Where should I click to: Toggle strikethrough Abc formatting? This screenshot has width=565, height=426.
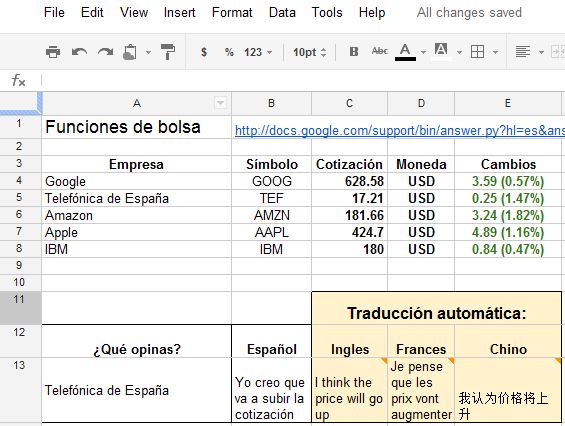coord(379,51)
